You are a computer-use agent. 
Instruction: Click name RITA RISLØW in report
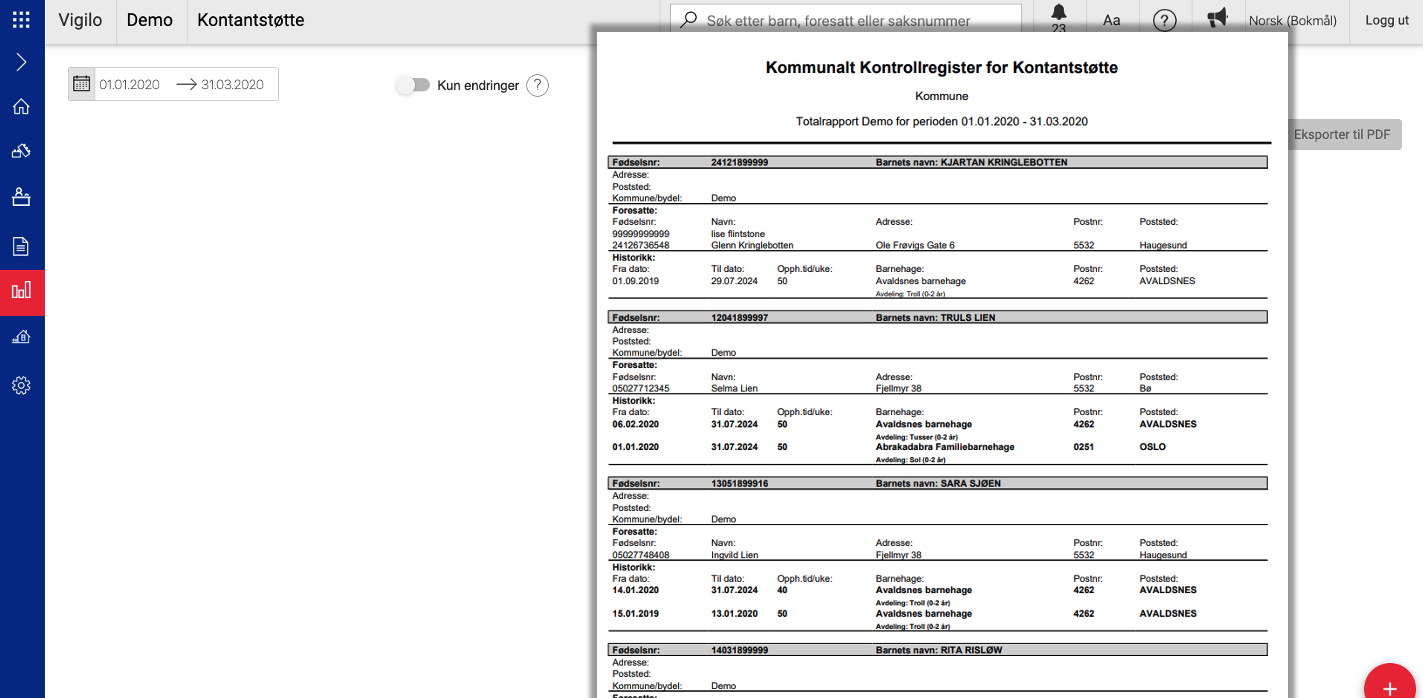(x=972, y=650)
